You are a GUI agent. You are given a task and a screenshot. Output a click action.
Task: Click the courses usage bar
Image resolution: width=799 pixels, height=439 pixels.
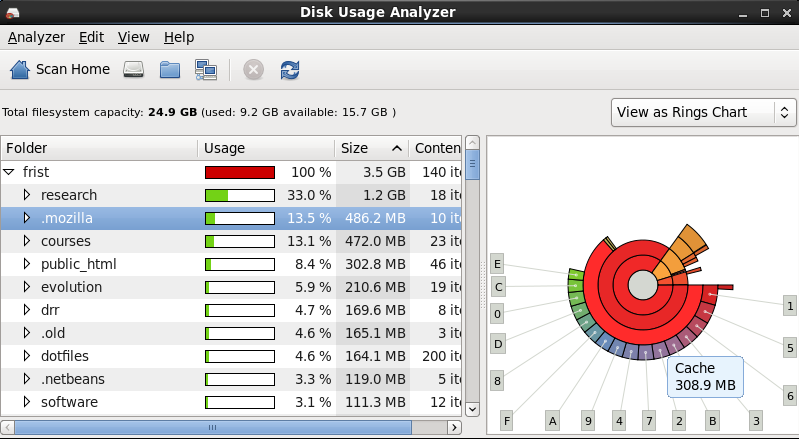(x=239, y=241)
